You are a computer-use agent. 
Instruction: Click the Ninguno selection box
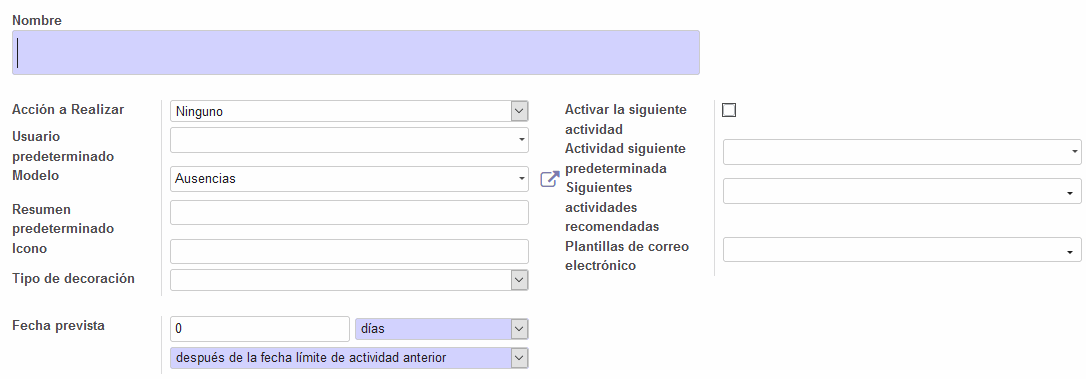(x=349, y=111)
